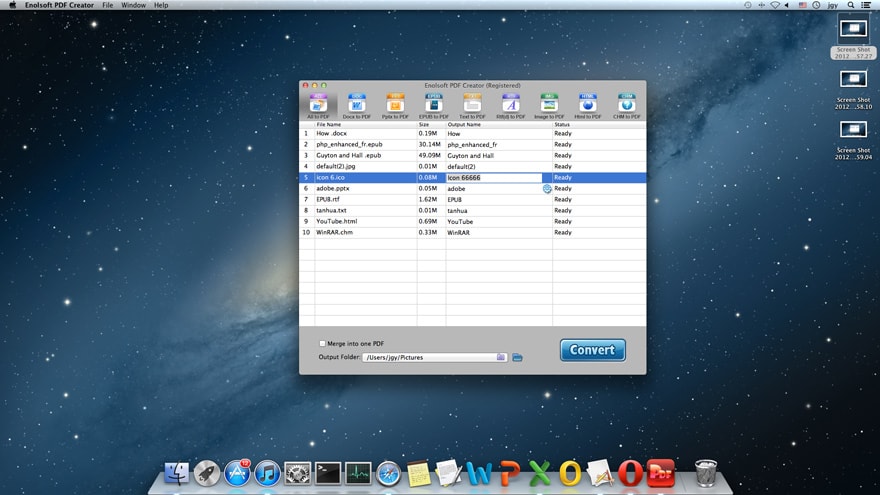The width and height of the screenshot is (880, 495).
Task: Click the 49.09M size cell
Action: [429, 155]
